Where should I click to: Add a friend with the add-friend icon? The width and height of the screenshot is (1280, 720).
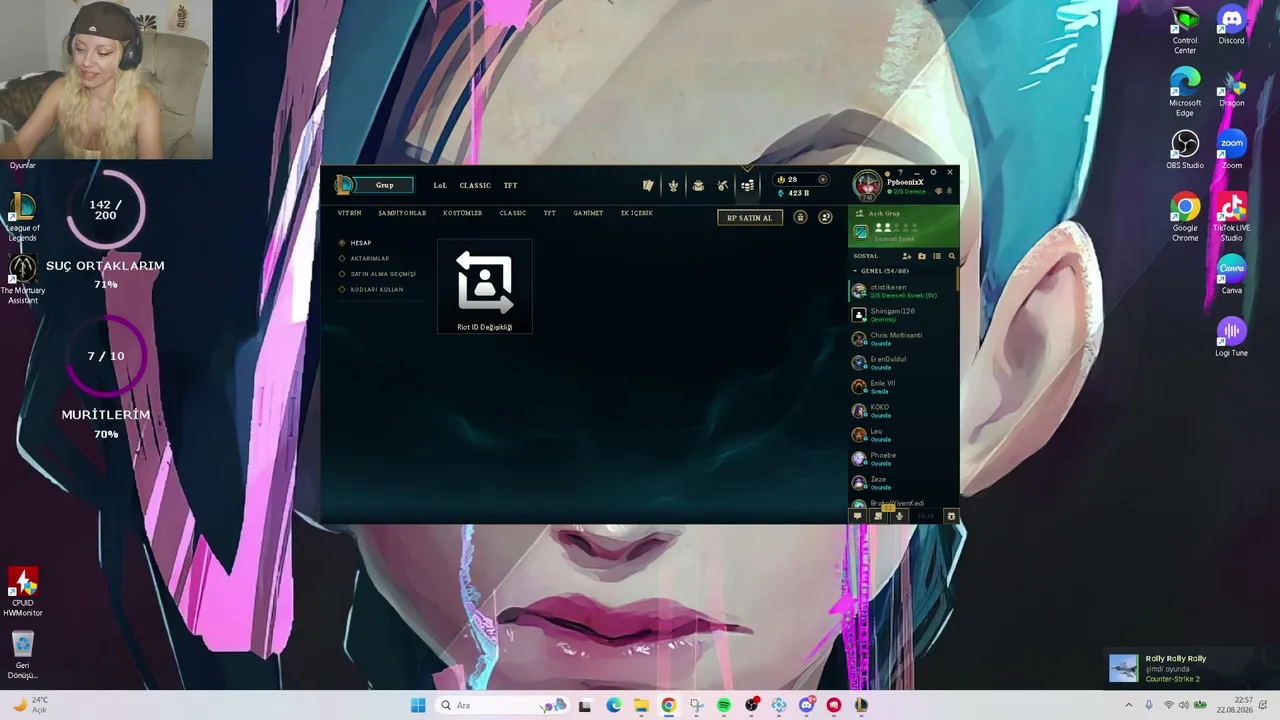click(x=907, y=256)
